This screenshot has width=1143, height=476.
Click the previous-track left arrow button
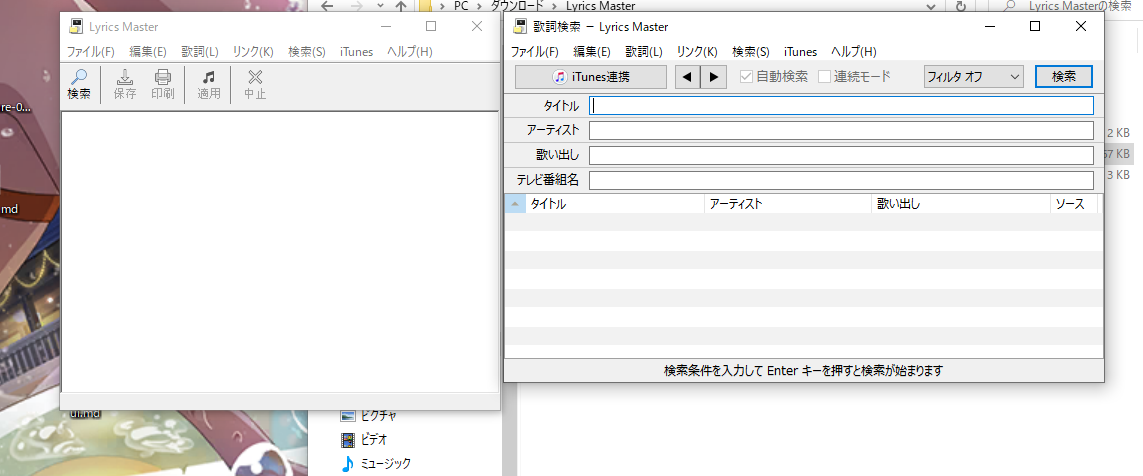point(687,77)
